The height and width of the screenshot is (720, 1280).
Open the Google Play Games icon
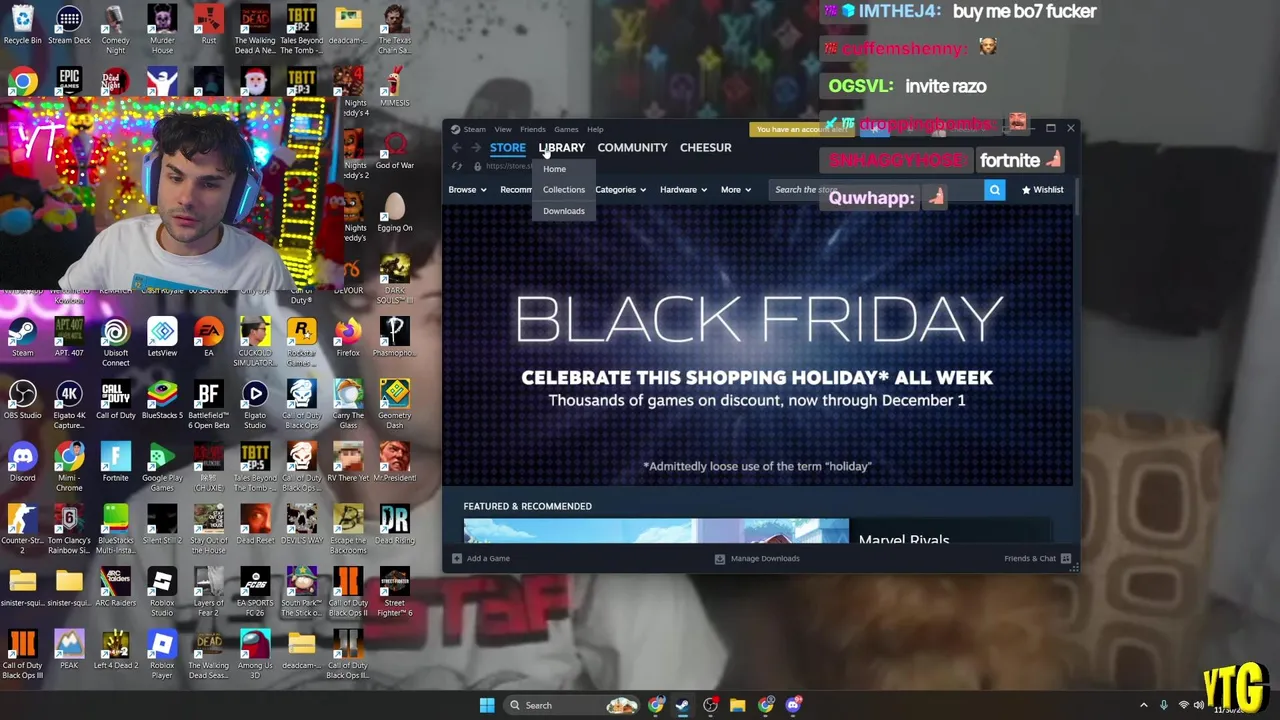tap(162, 467)
